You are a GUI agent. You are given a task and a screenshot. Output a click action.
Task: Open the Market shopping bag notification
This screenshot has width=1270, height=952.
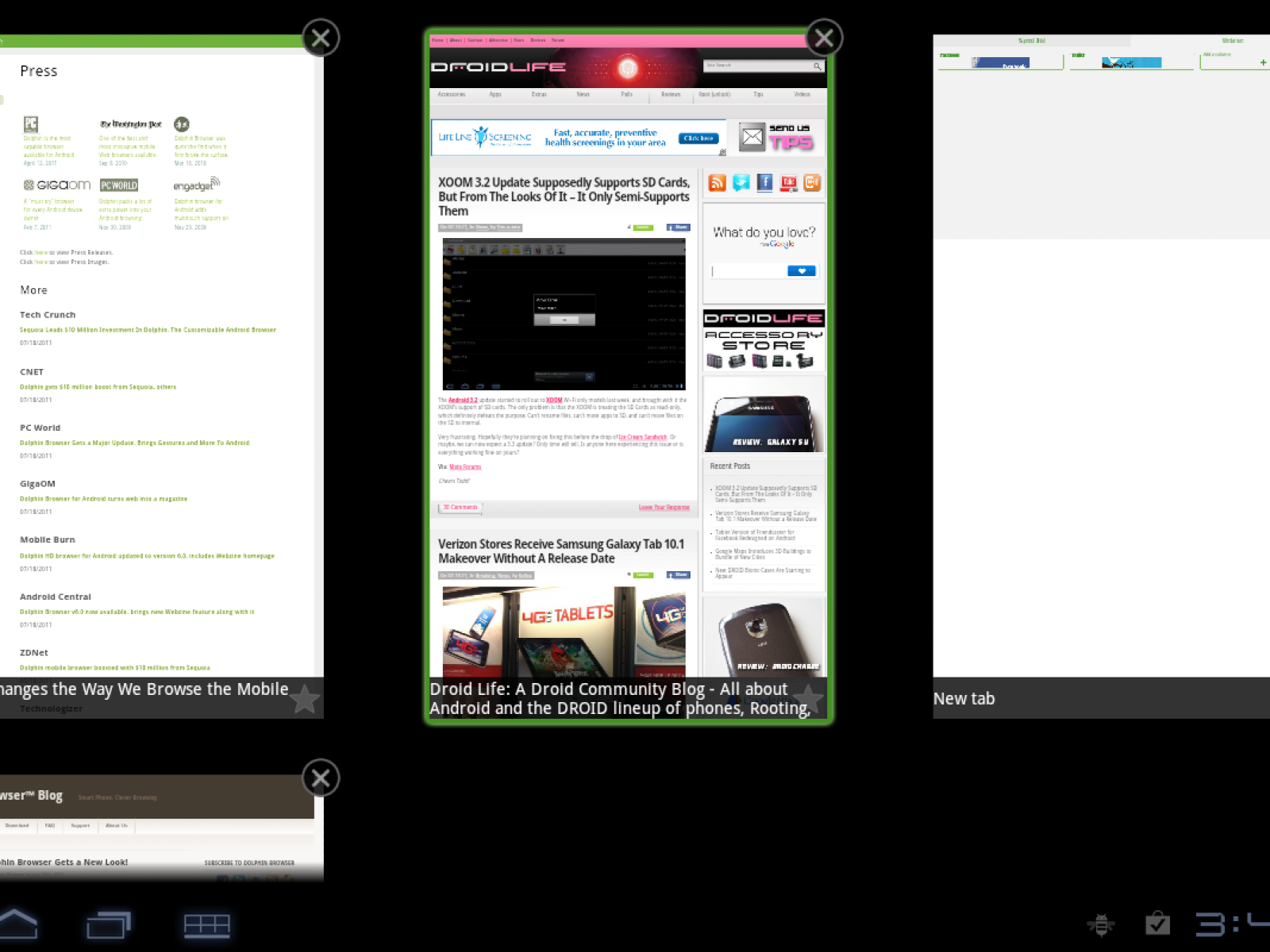[1157, 923]
